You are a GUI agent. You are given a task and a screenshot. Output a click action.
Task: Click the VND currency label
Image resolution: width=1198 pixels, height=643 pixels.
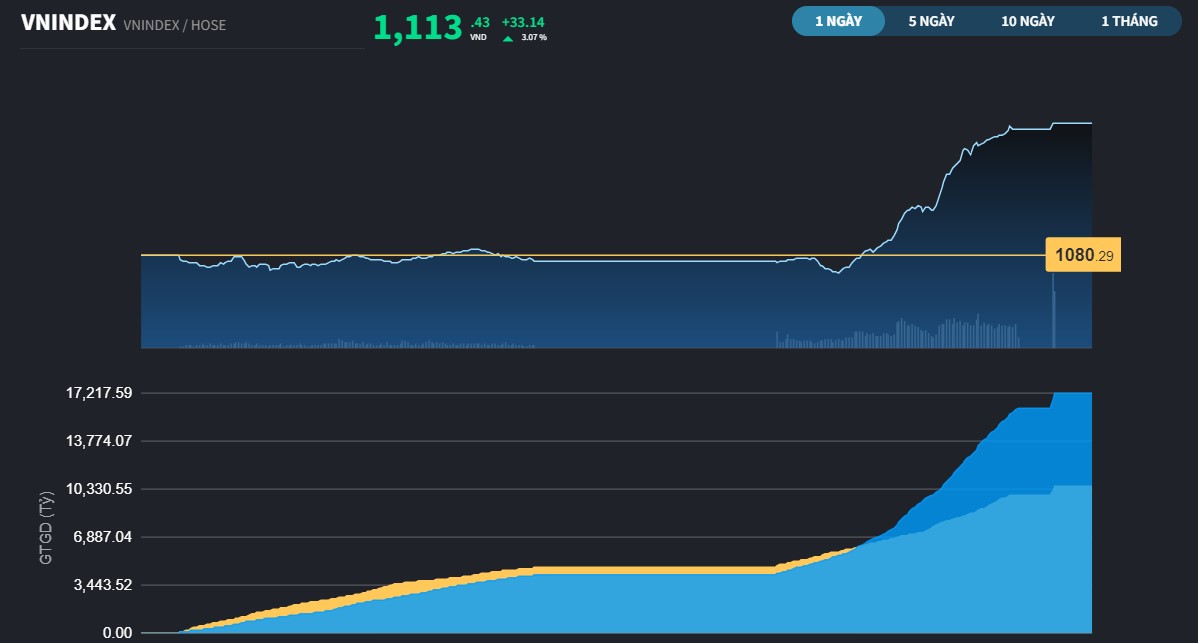[478, 37]
